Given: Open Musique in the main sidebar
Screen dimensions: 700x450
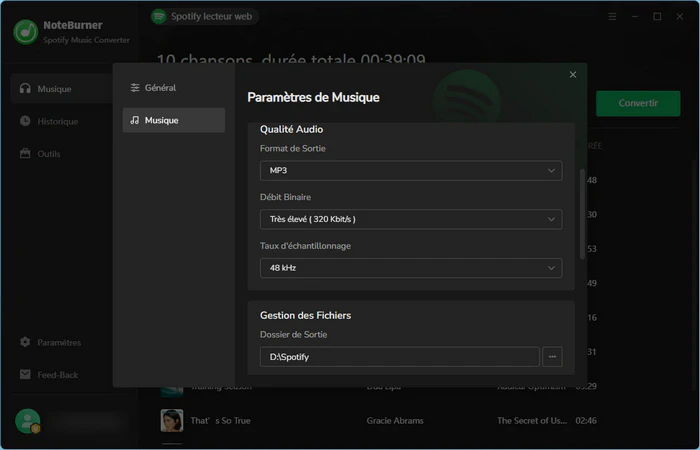Looking at the screenshot, I should (x=62, y=89).
